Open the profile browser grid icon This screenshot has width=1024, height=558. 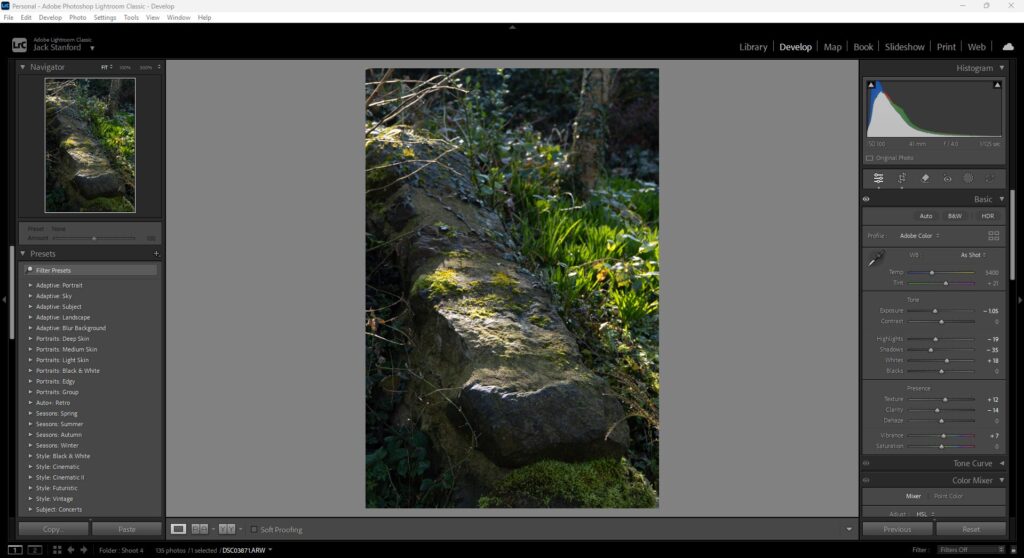pyautogui.click(x=993, y=236)
